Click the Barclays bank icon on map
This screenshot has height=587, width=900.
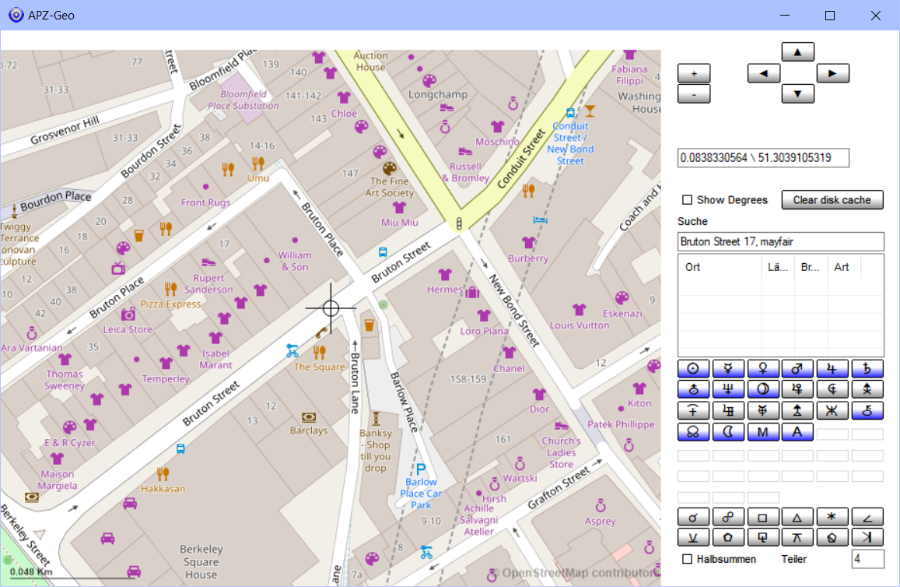(309, 417)
